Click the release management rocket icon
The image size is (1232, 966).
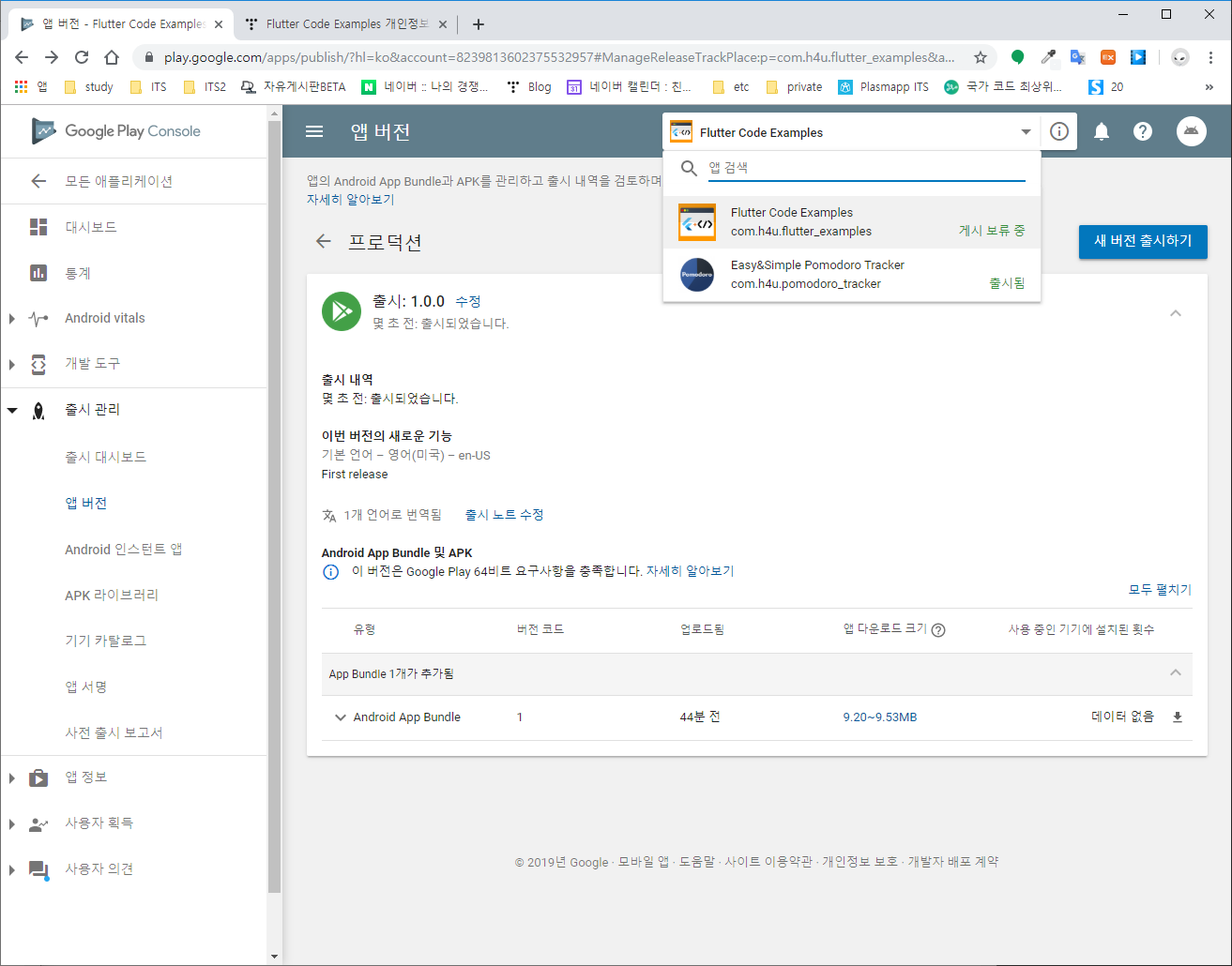38,410
